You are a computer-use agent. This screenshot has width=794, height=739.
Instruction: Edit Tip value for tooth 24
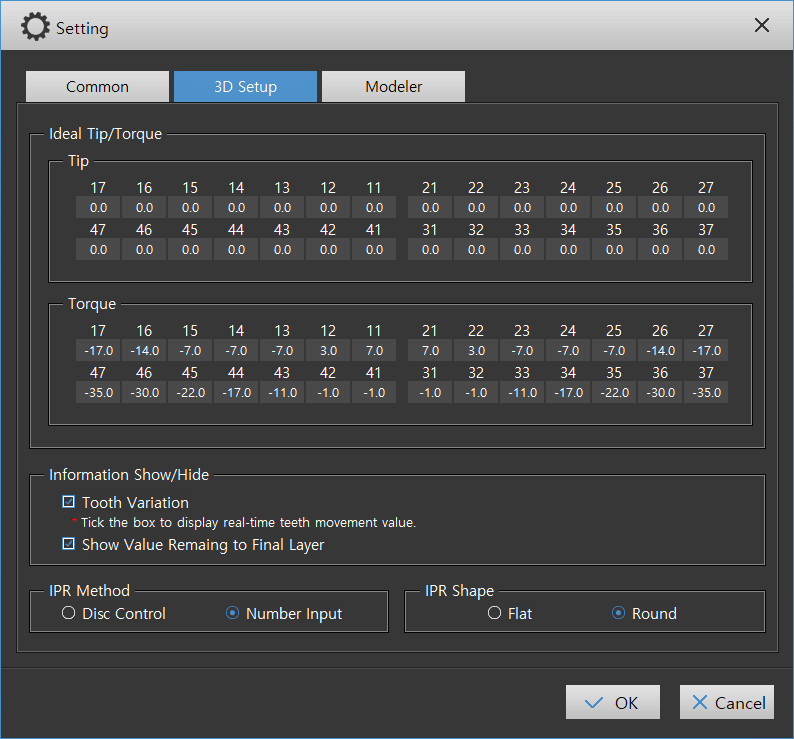(x=568, y=208)
